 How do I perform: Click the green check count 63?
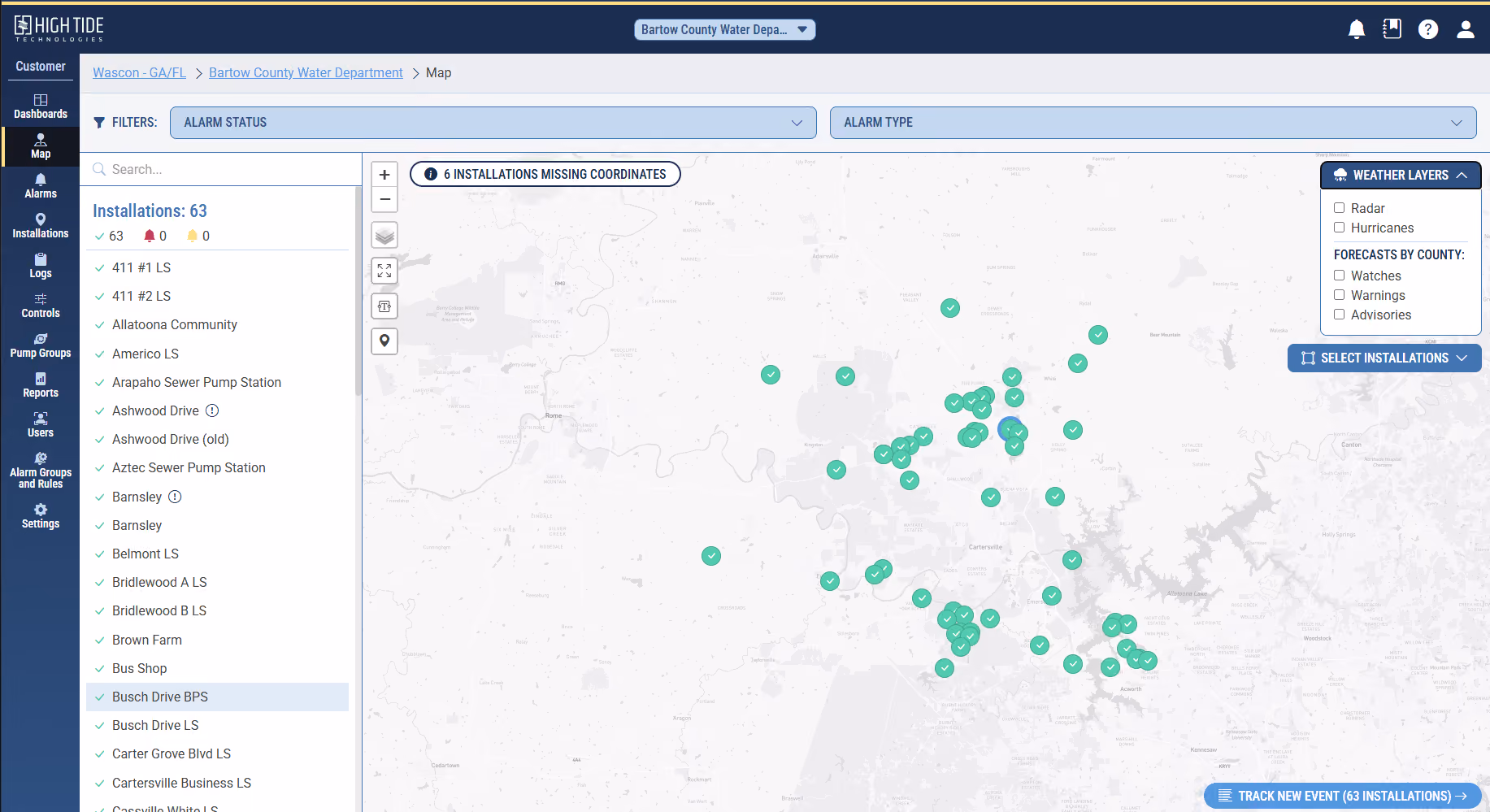pos(109,236)
